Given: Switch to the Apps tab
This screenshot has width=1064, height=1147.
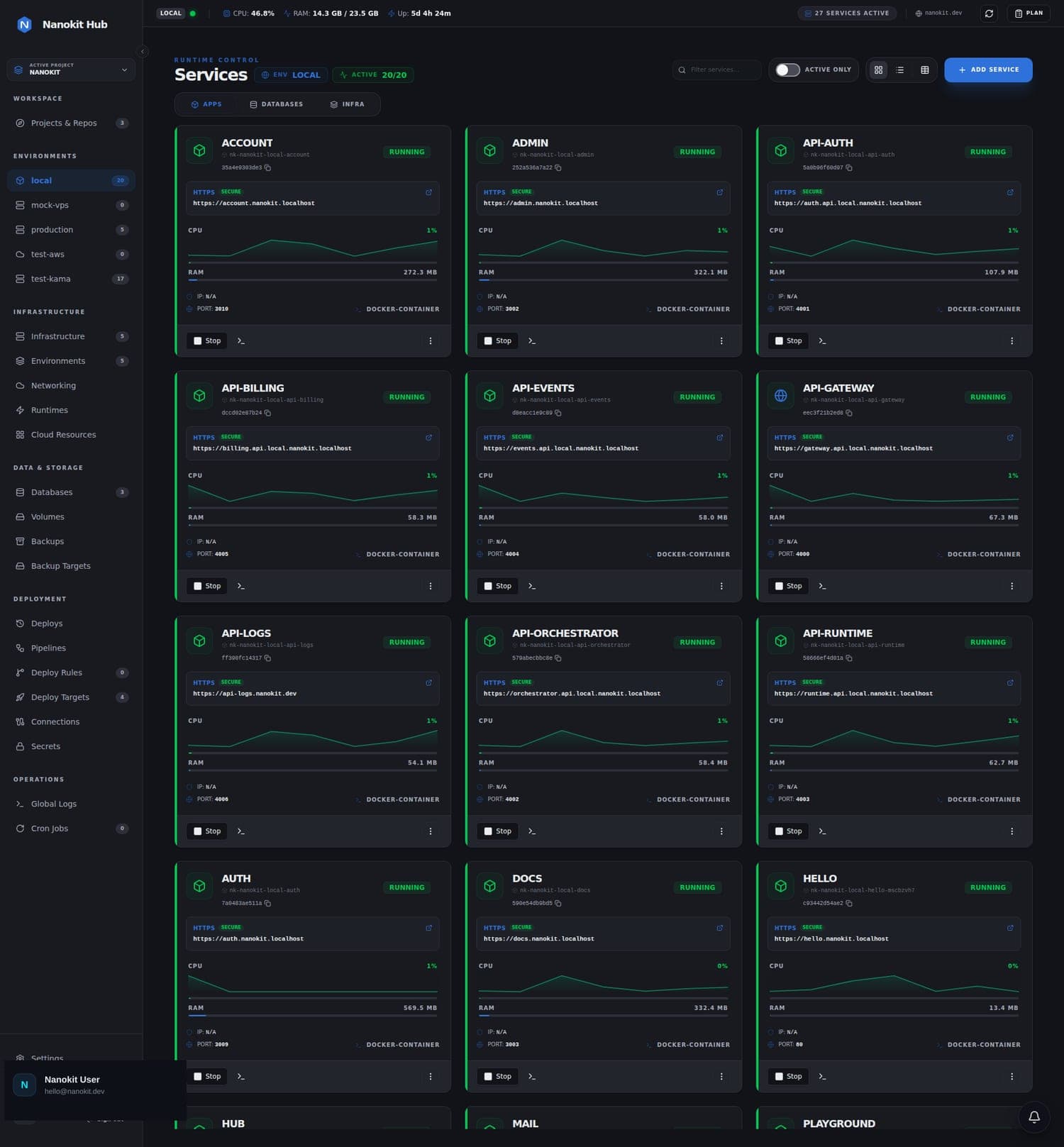Looking at the screenshot, I should pos(206,104).
